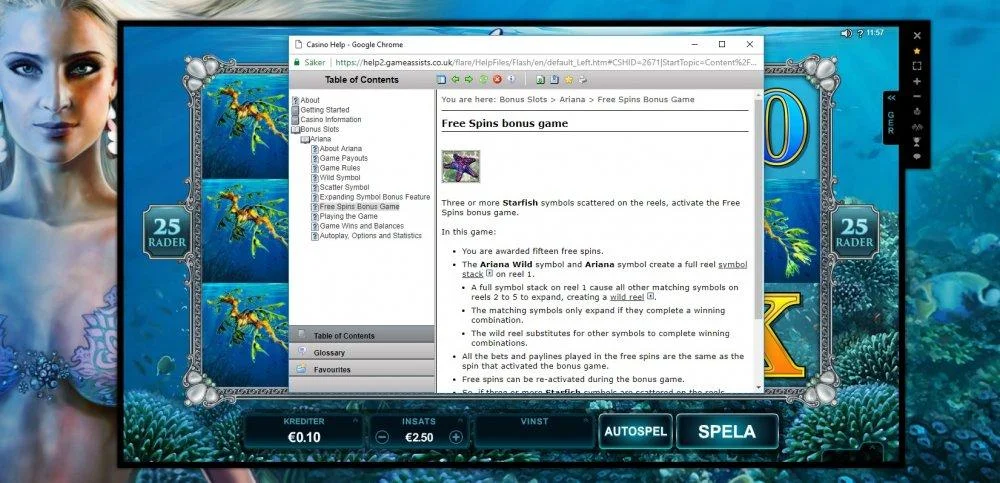
Task: Click the green page toolbar icon
Action: coord(540,80)
